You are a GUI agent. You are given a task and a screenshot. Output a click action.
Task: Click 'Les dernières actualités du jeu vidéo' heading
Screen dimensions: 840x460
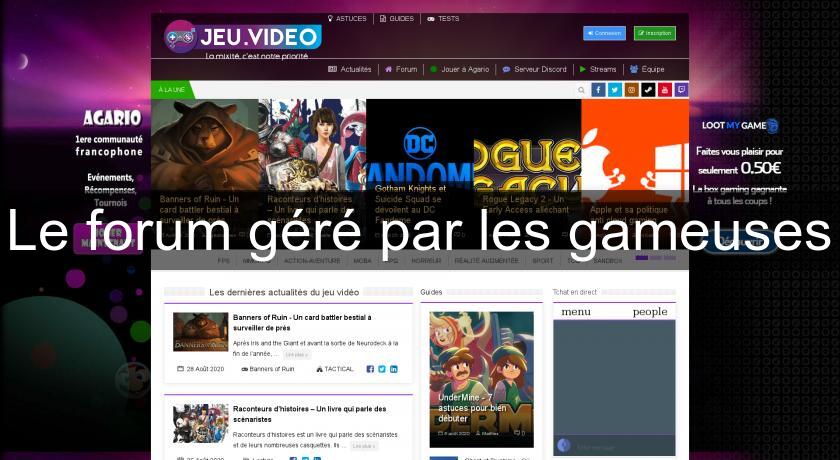click(x=284, y=292)
